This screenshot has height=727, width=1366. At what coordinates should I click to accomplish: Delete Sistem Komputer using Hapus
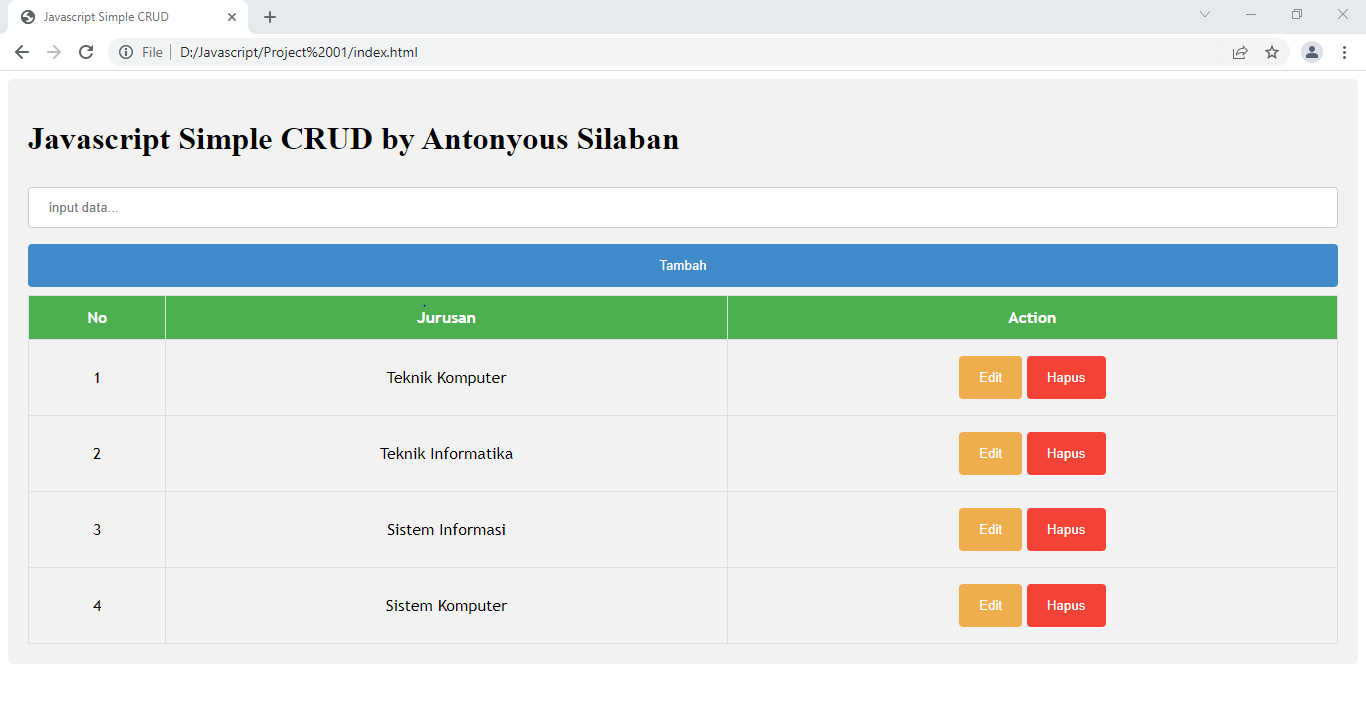click(x=1065, y=605)
